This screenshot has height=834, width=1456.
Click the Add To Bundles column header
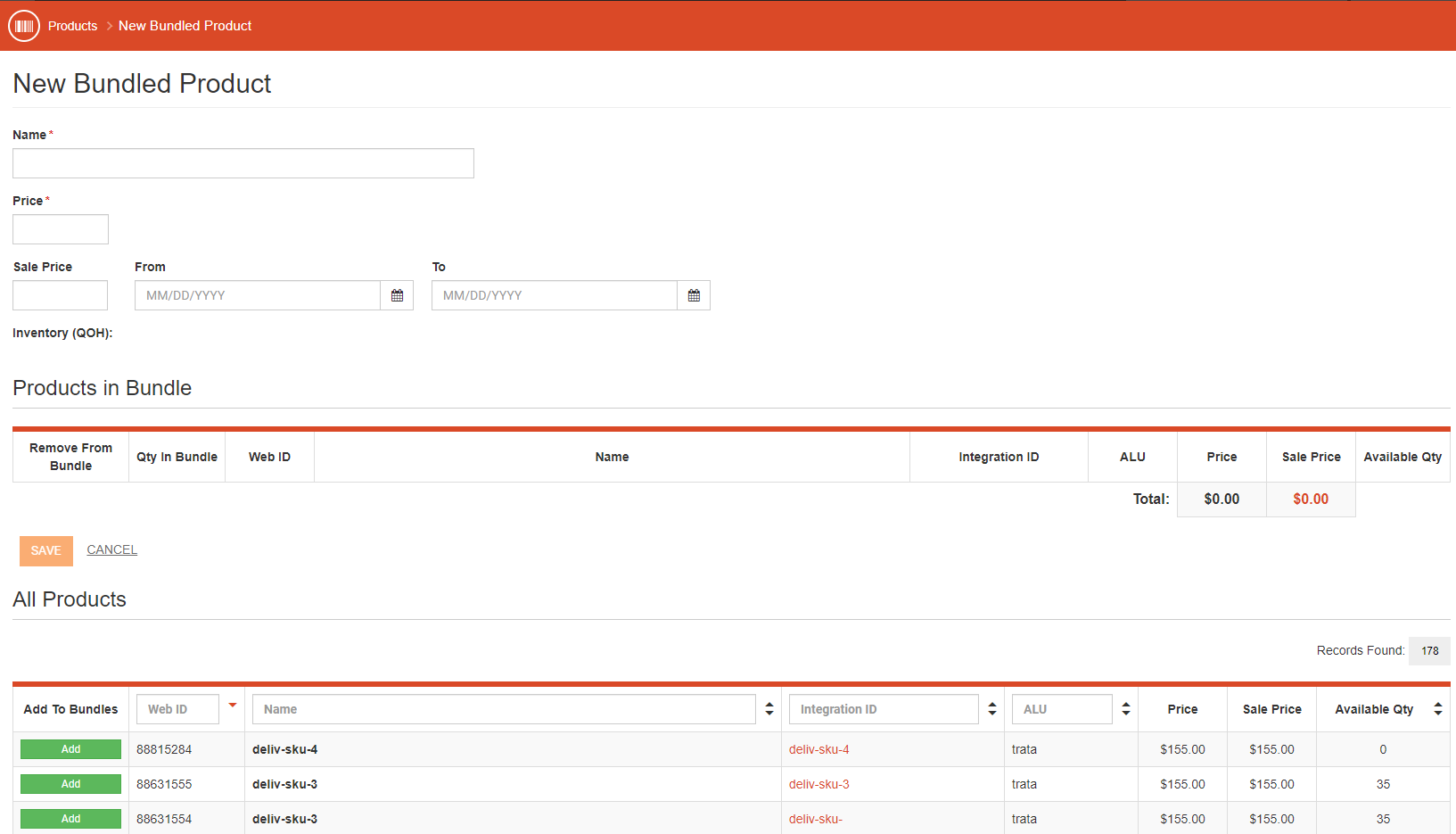click(70, 709)
